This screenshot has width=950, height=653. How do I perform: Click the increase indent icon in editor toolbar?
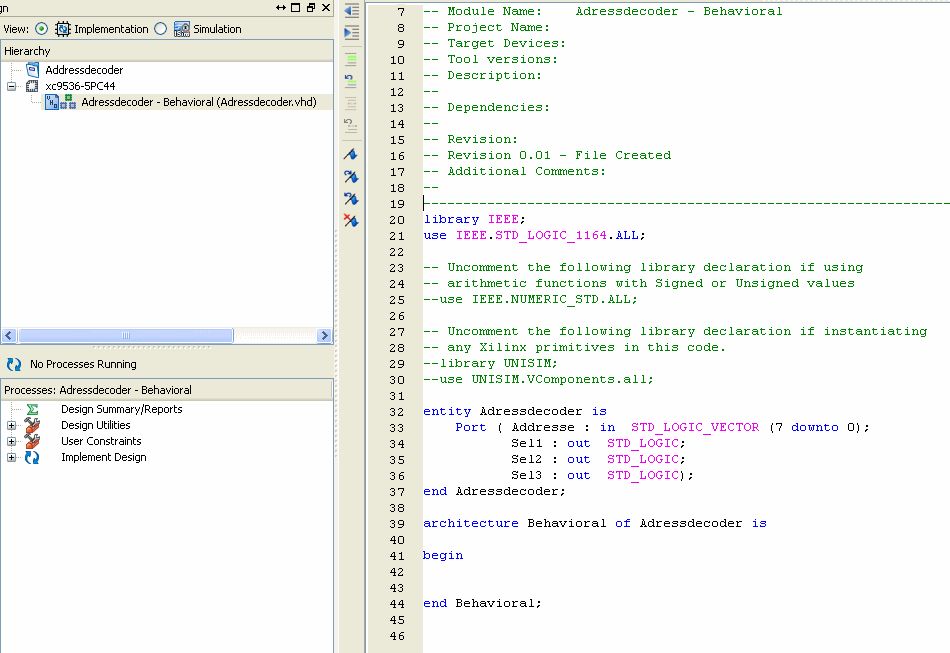(351, 33)
